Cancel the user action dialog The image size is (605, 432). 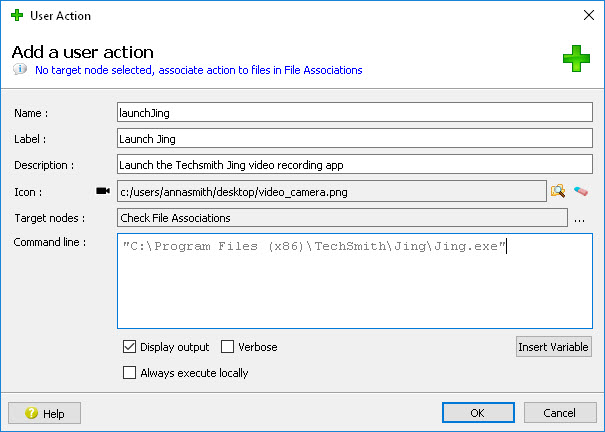560,413
